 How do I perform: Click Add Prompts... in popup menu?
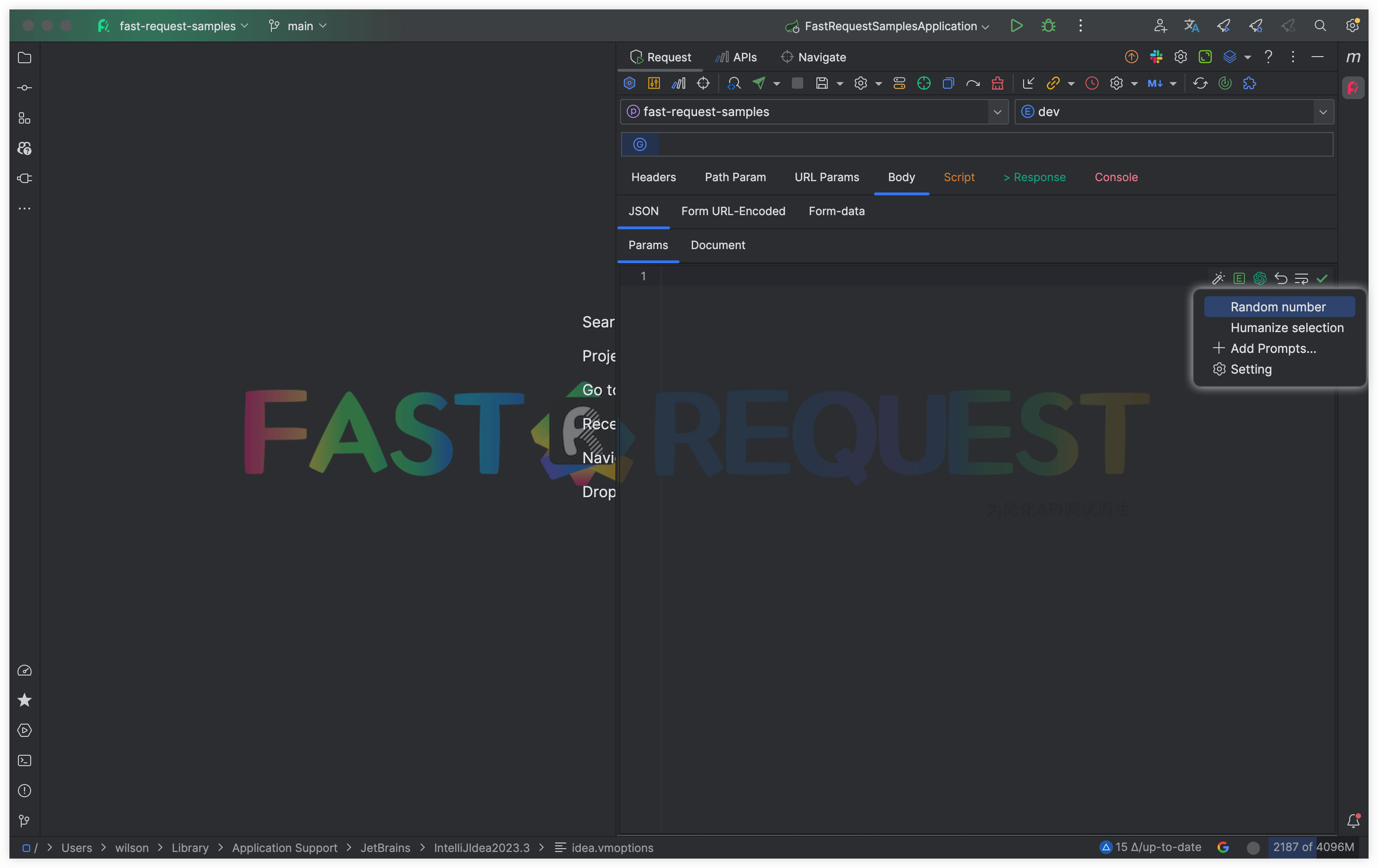point(1273,348)
